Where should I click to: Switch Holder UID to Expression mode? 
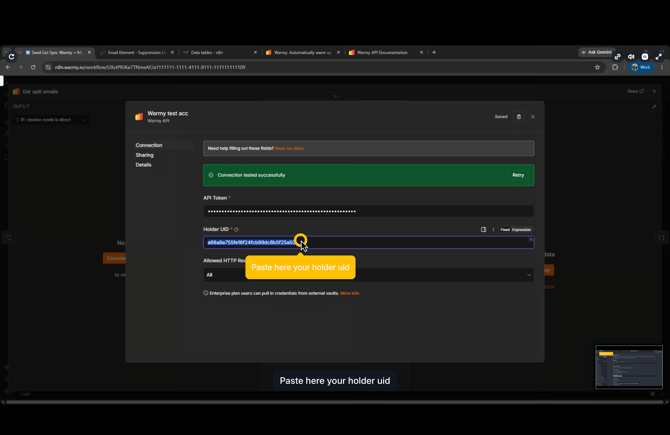521,229
